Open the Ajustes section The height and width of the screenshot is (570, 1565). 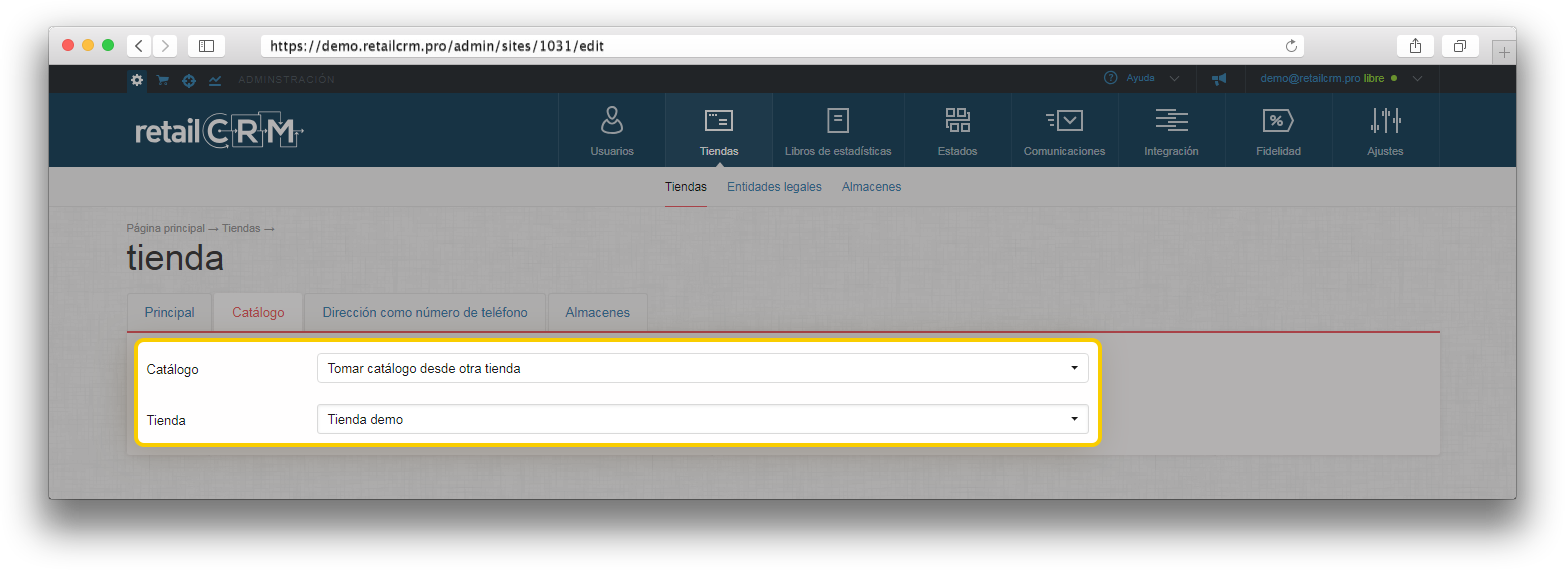tap(1385, 131)
